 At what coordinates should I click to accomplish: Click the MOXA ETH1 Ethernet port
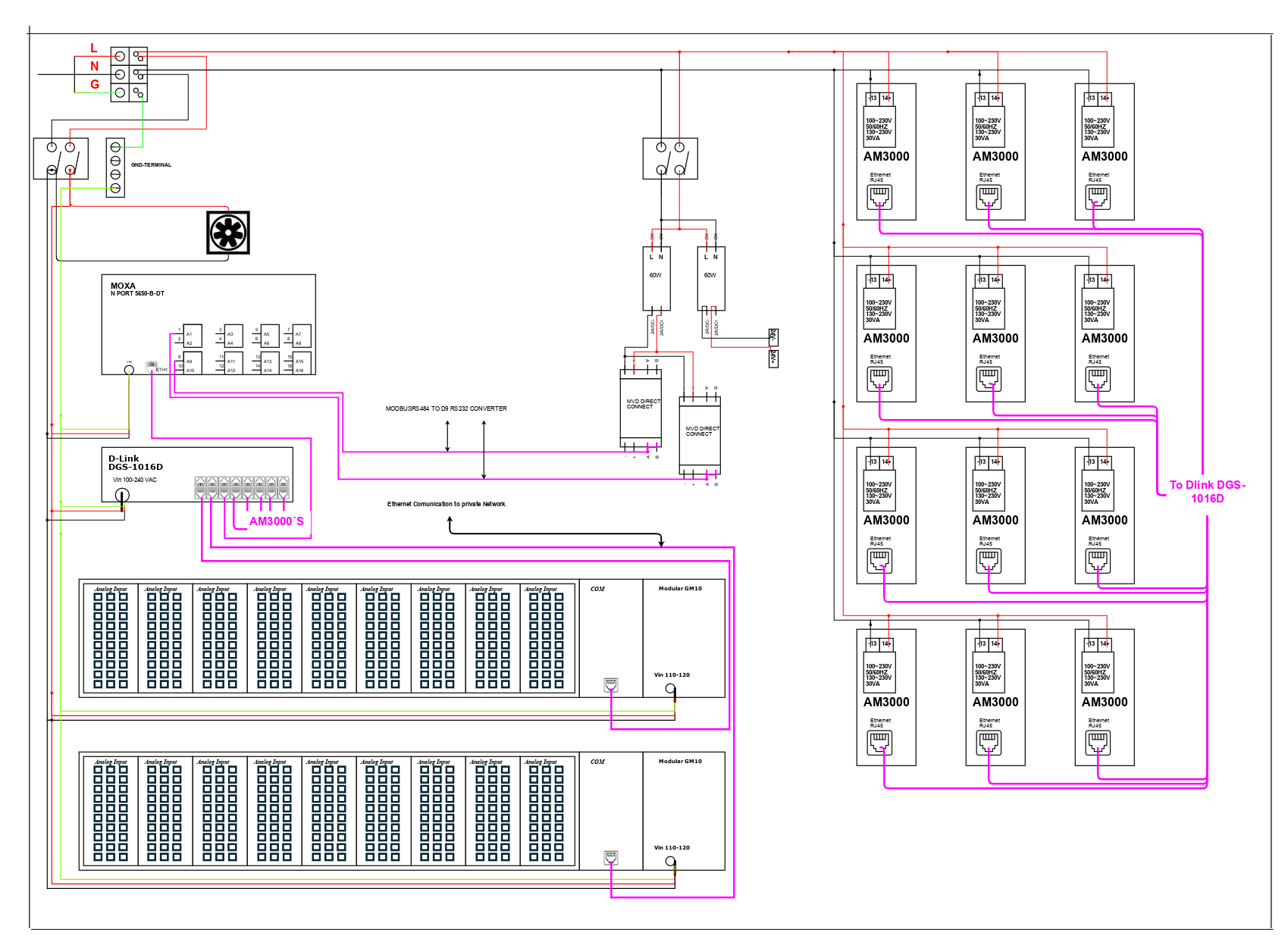(152, 367)
